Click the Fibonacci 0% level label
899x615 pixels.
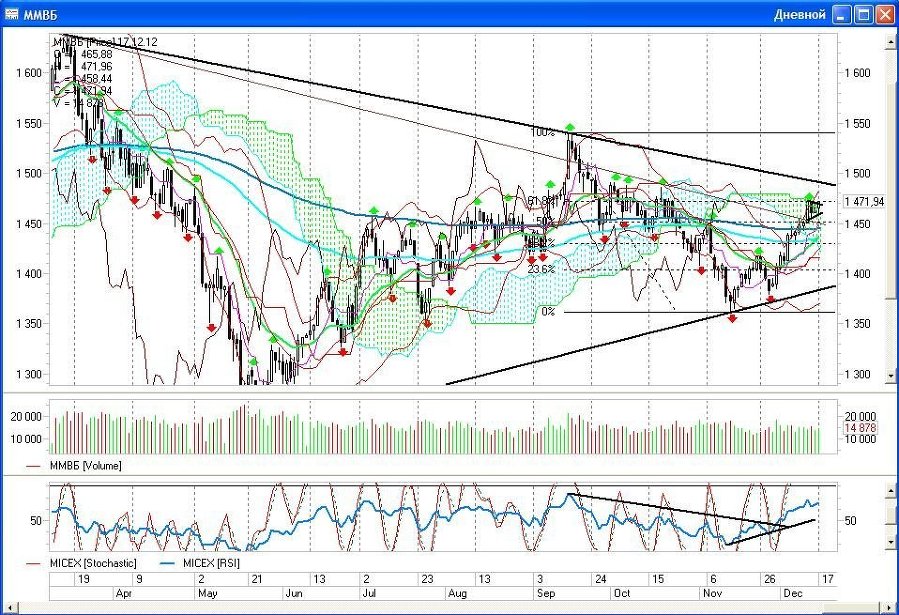548,312
